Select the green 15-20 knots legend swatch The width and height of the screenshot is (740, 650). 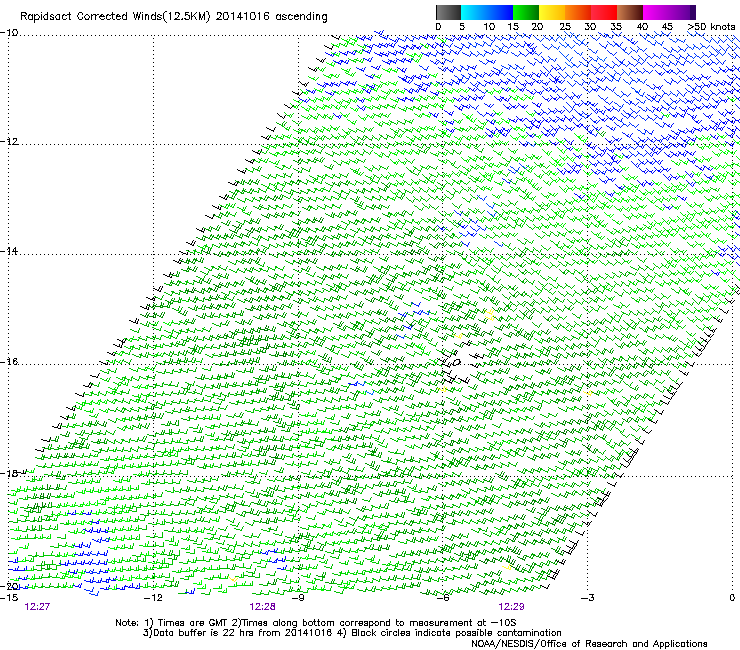click(x=525, y=12)
